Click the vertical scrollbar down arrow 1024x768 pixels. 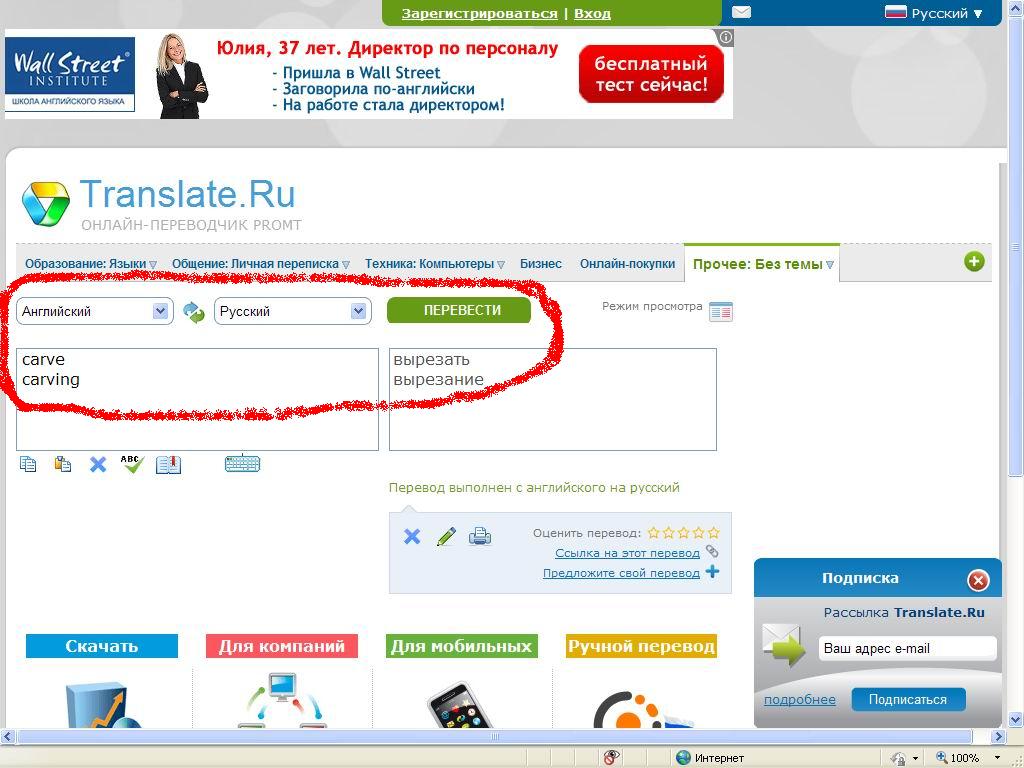tap(1016, 720)
